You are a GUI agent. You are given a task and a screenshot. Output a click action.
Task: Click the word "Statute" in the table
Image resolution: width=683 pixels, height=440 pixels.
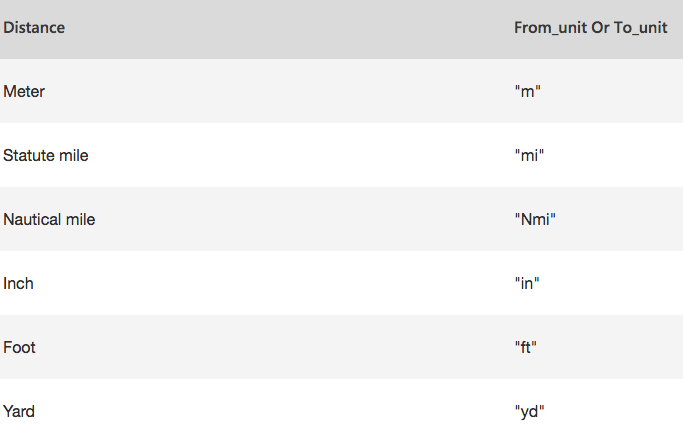point(29,156)
